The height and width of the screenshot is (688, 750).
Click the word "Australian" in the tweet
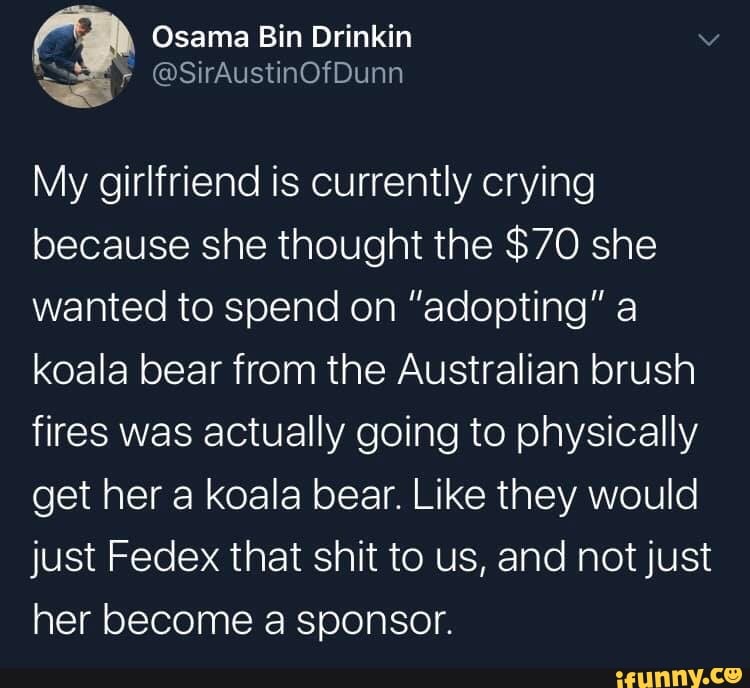[489, 370]
